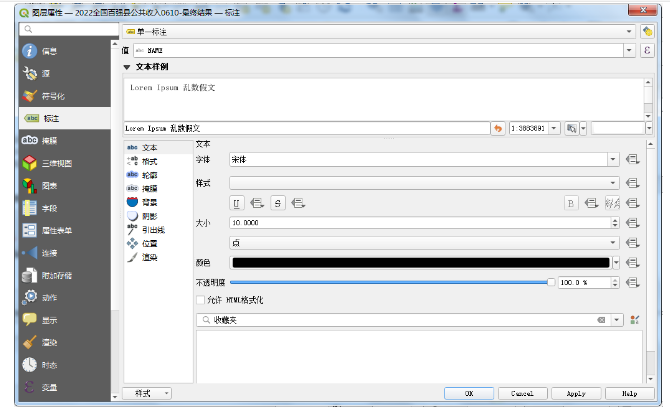Open the 信息 (Information) sidebar page
Viewport: 670px width, 413px height.
[x=65, y=51]
